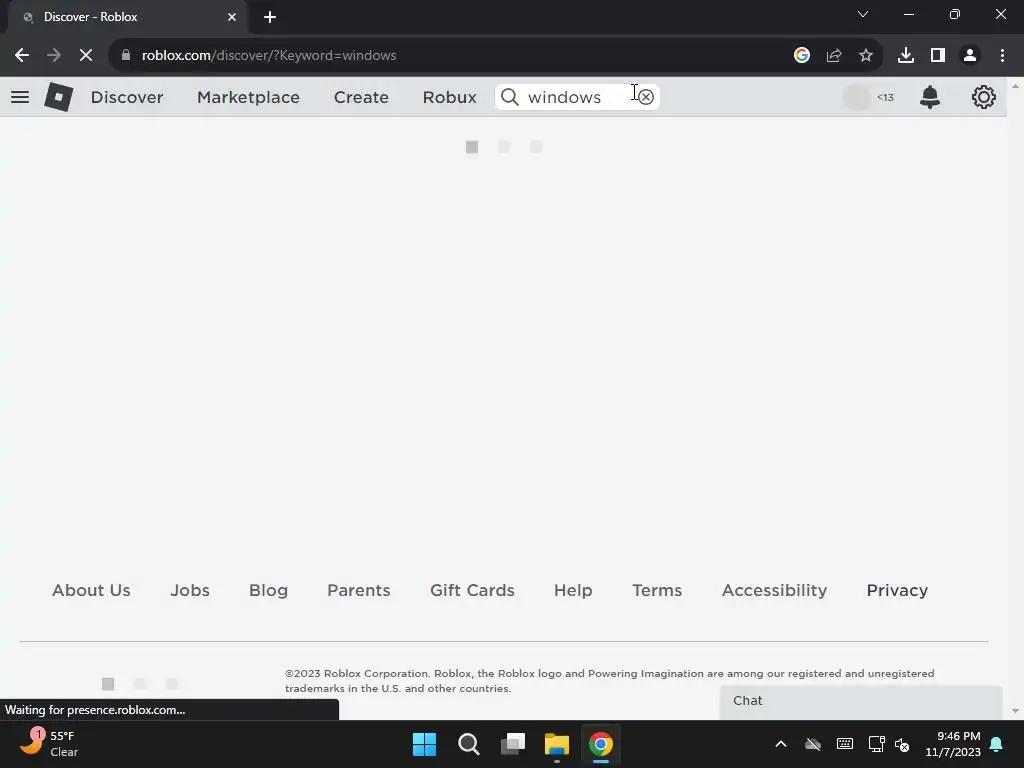The image size is (1024, 768).
Task: Open the Roblox settings gear
Action: pos(984,97)
